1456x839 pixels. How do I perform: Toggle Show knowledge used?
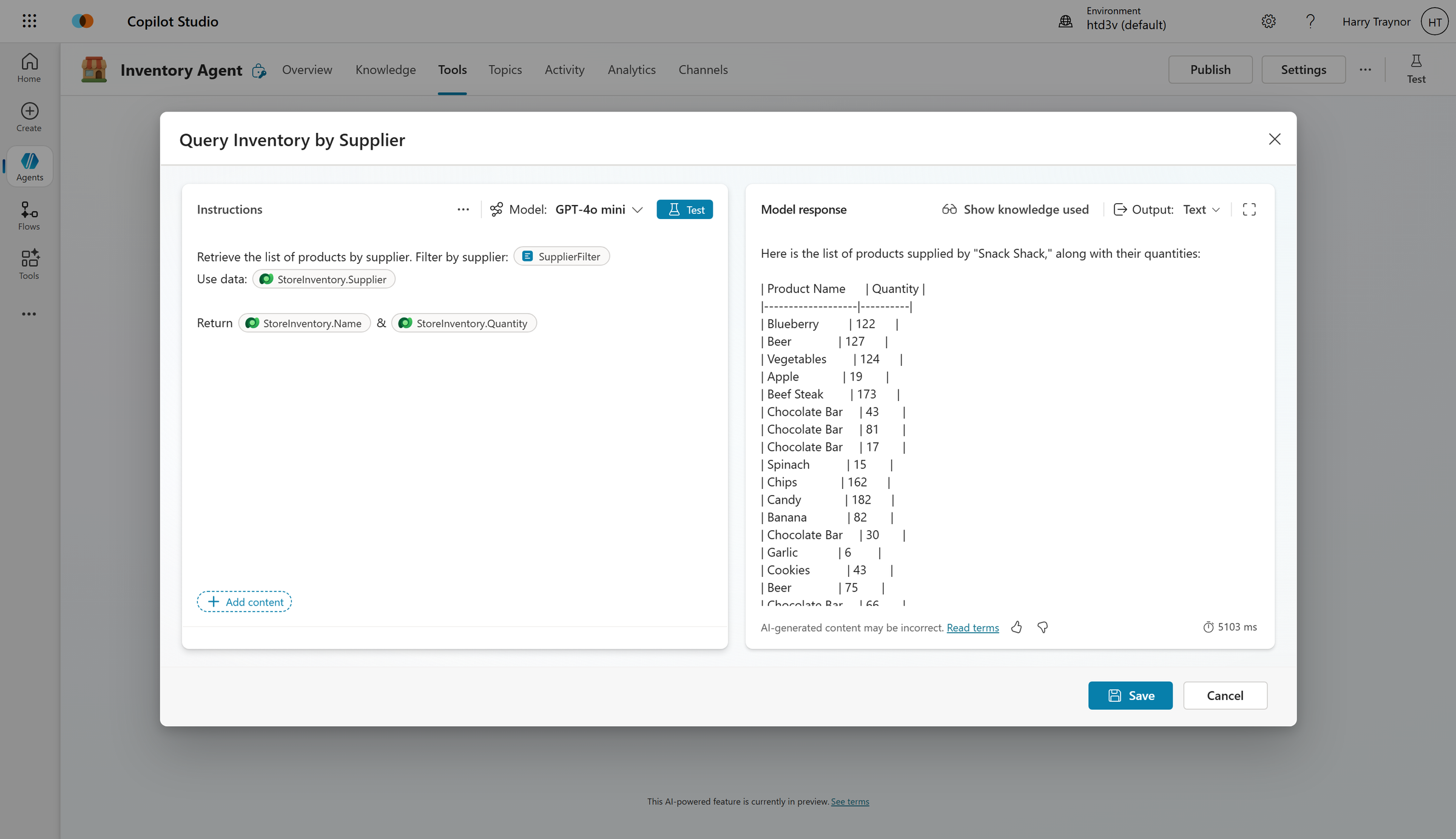tap(1015, 209)
